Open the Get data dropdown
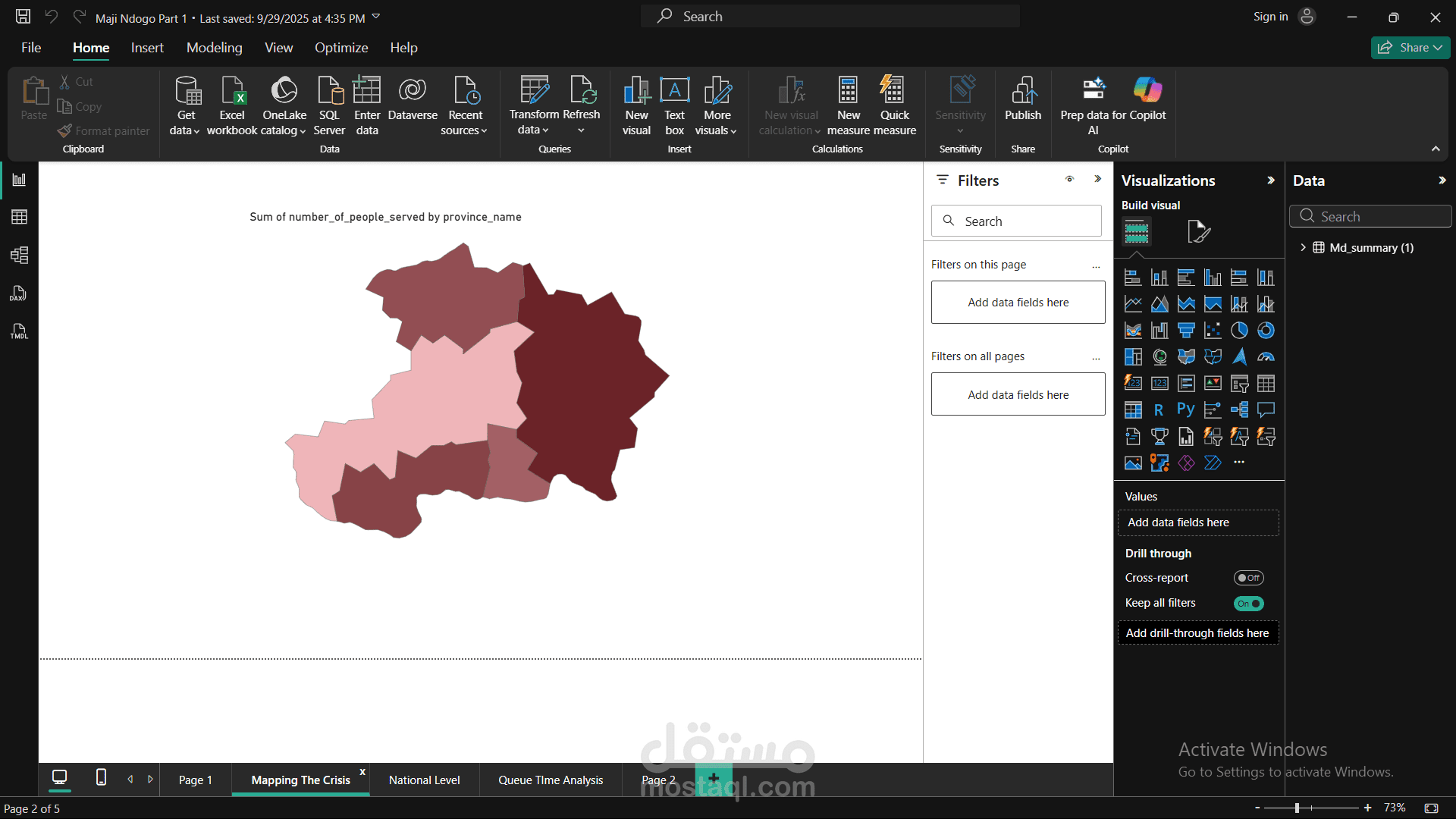Screen dimensions: 1456x819 185,123
